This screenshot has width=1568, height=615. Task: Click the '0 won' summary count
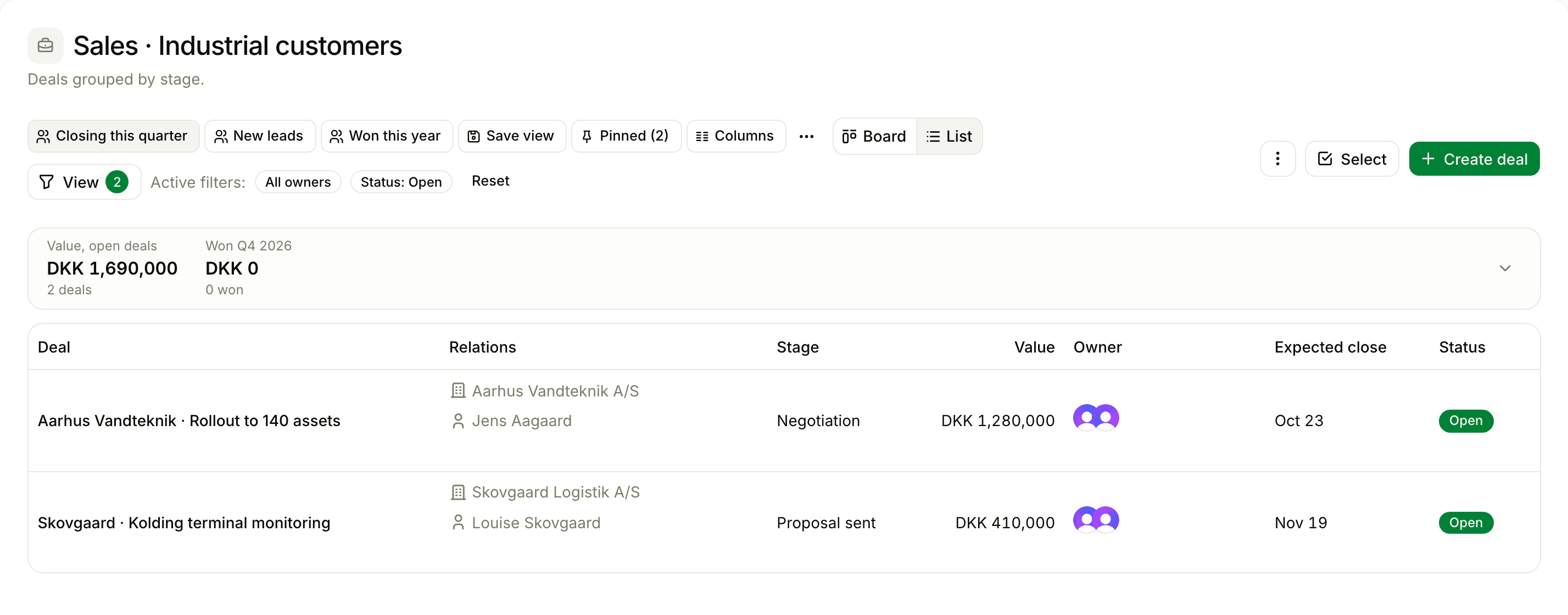(x=224, y=290)
